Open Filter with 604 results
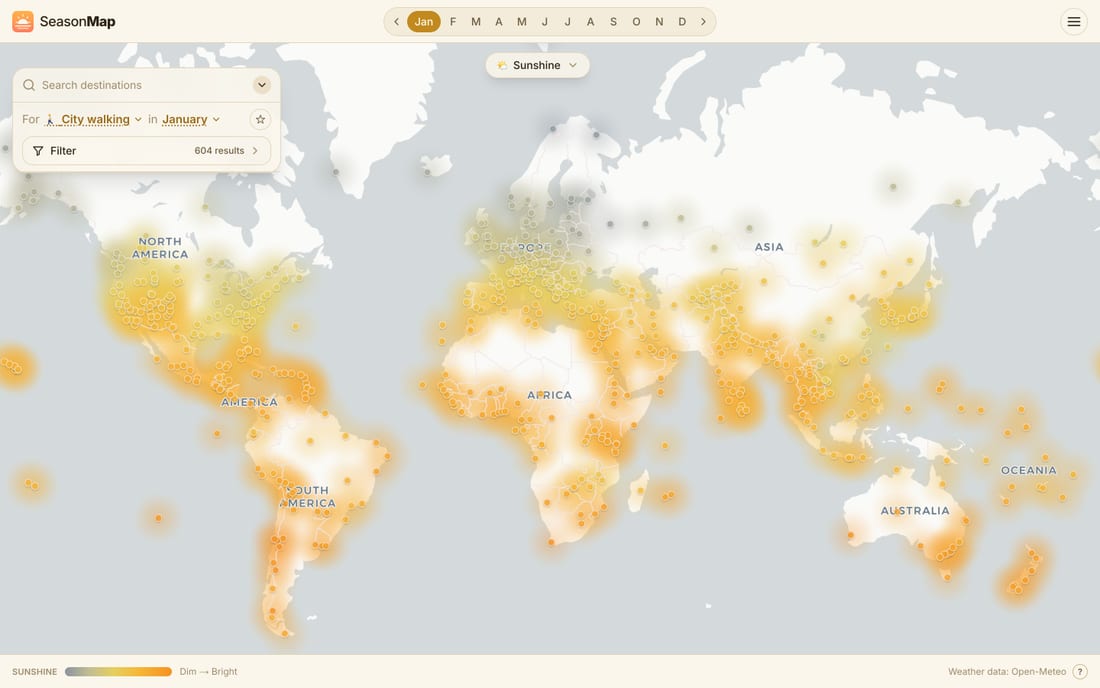Image resolution: width=1100 pixels, height=688 pixels. point(146,151)
